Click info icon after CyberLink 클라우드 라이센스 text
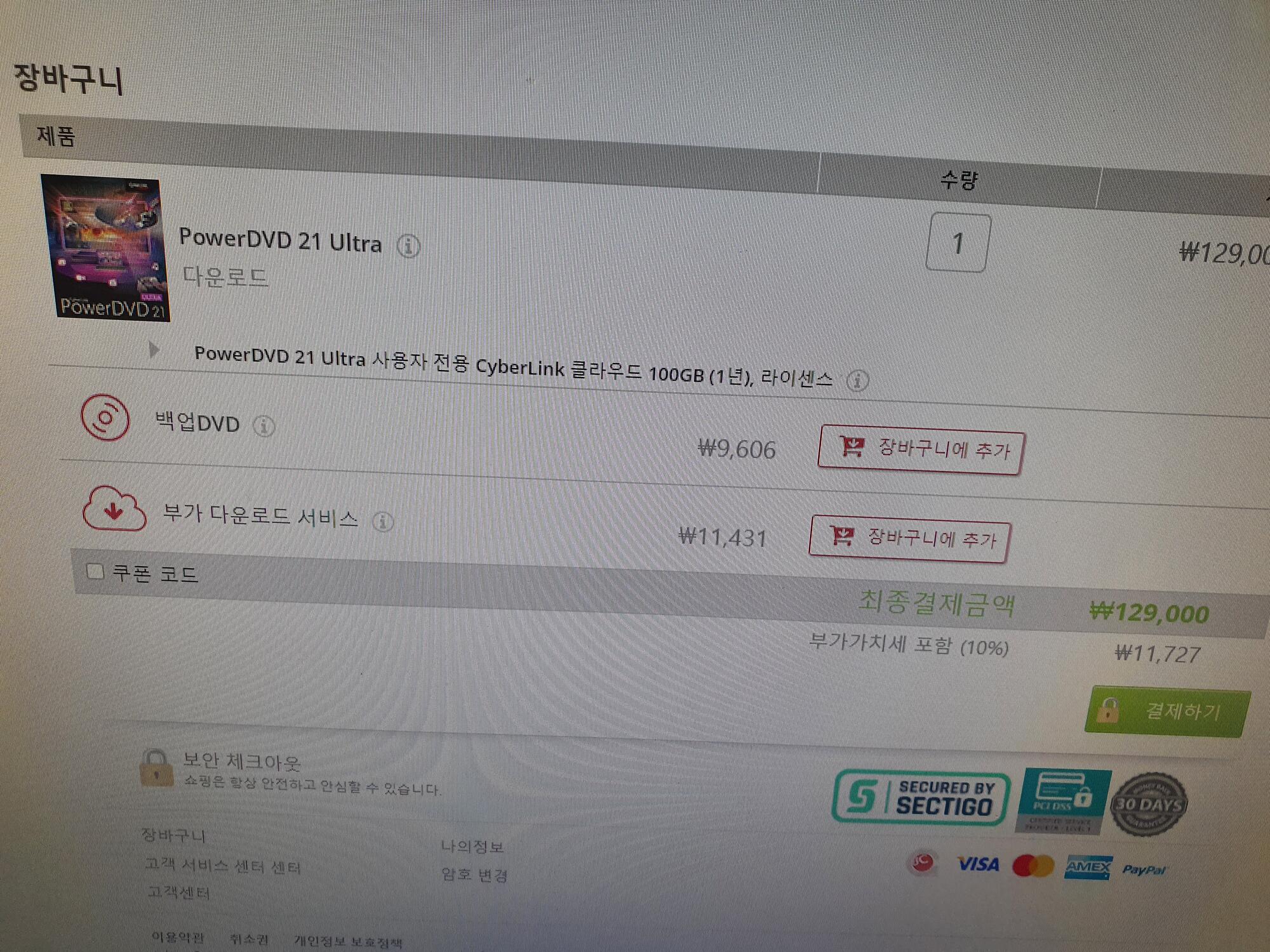Image resolution: width=1270 pixels, height=952 pixels. (x=858, y=381)
